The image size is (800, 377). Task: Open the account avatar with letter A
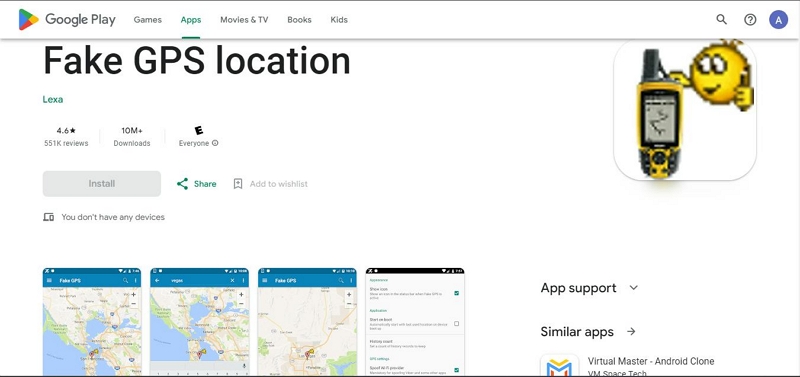pyautogui.click(x=779, y=20)
